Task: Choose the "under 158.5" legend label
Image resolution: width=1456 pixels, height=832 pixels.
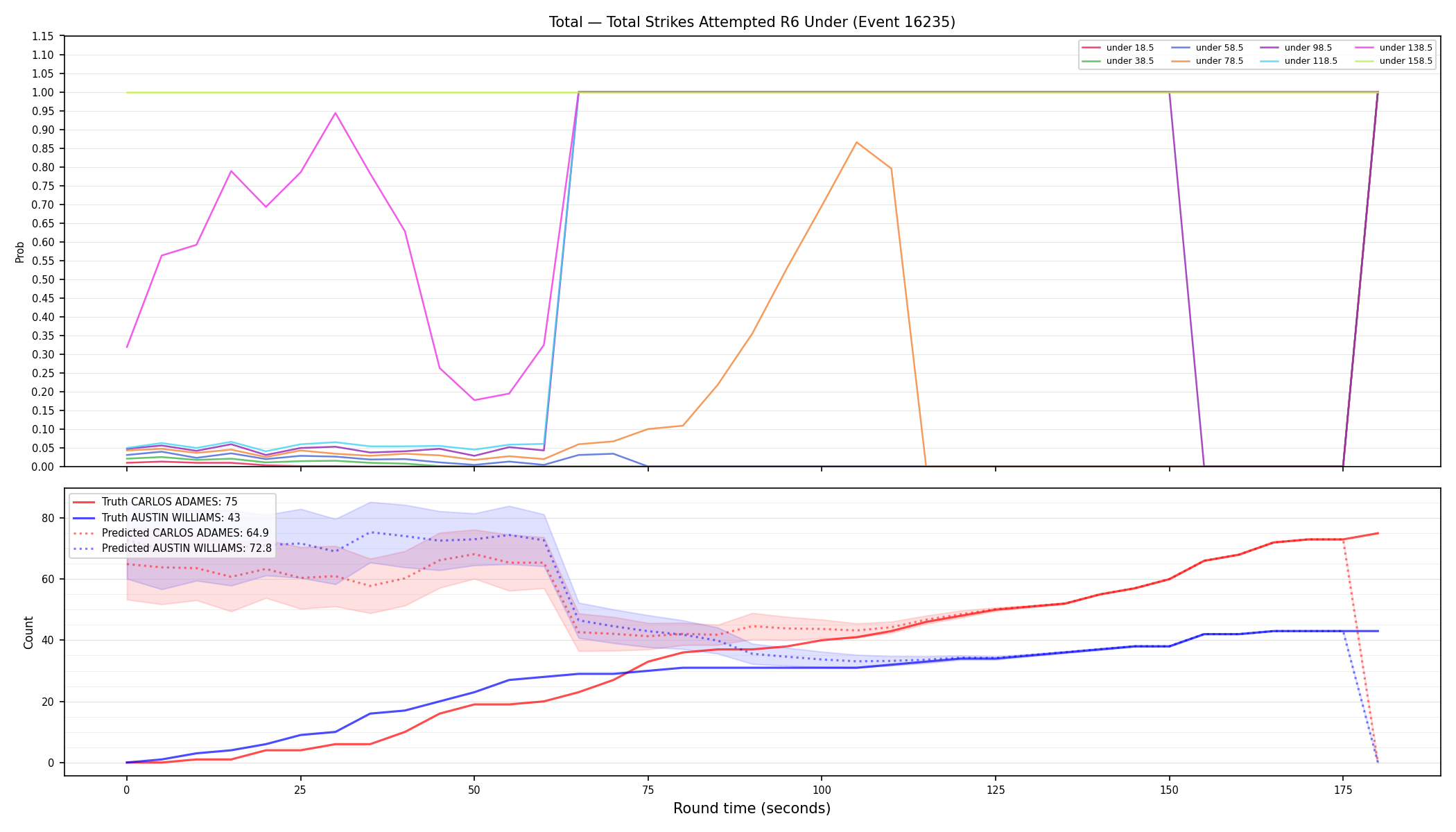Action: pos(1406,61)
